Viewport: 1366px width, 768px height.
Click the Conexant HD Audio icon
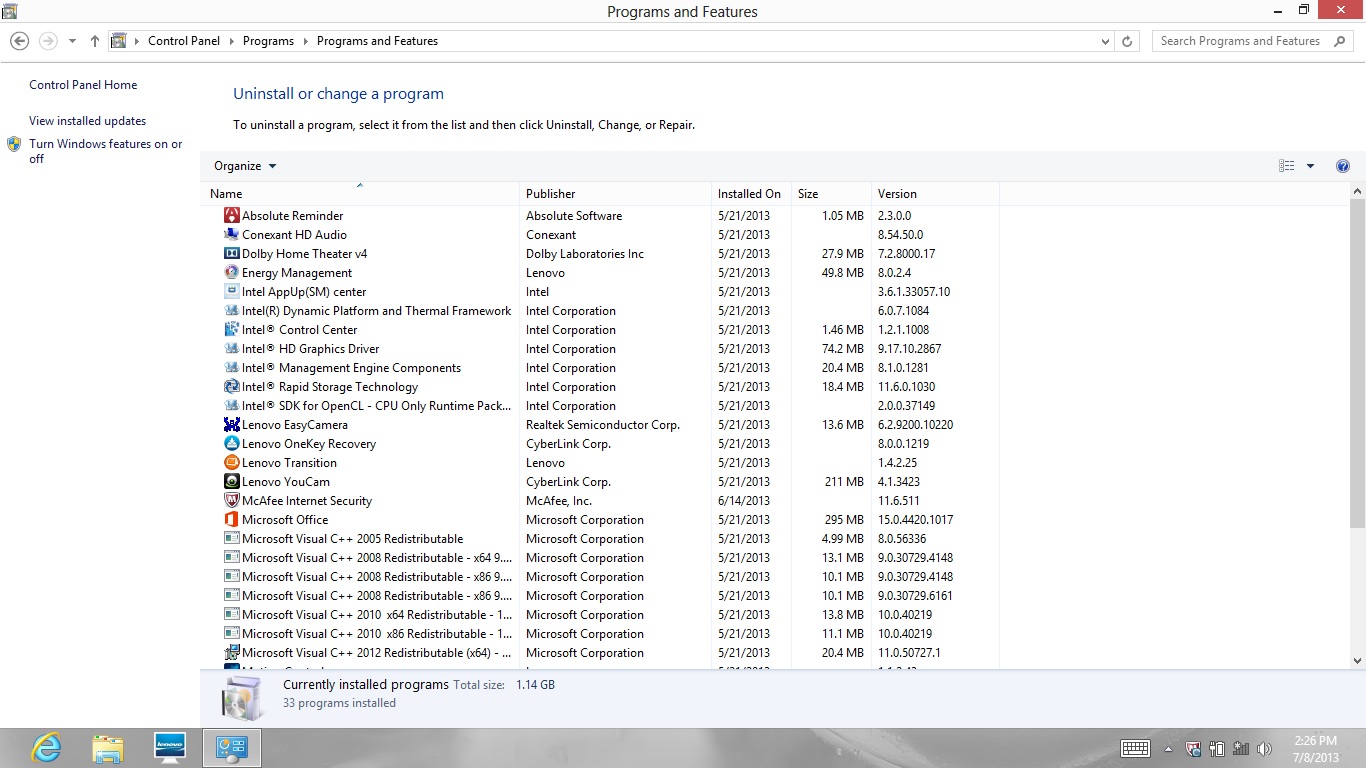click(x=232, y=235)
